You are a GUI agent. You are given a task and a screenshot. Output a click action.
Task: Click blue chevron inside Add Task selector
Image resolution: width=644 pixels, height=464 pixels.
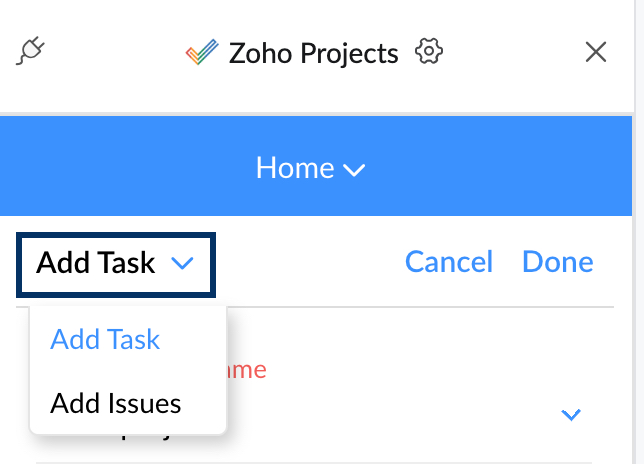182,263
